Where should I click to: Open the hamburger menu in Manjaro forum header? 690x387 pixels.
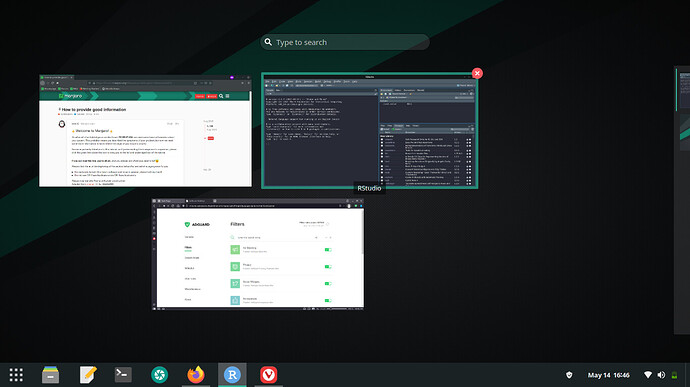pyautogui.click(x=228, y=96)
